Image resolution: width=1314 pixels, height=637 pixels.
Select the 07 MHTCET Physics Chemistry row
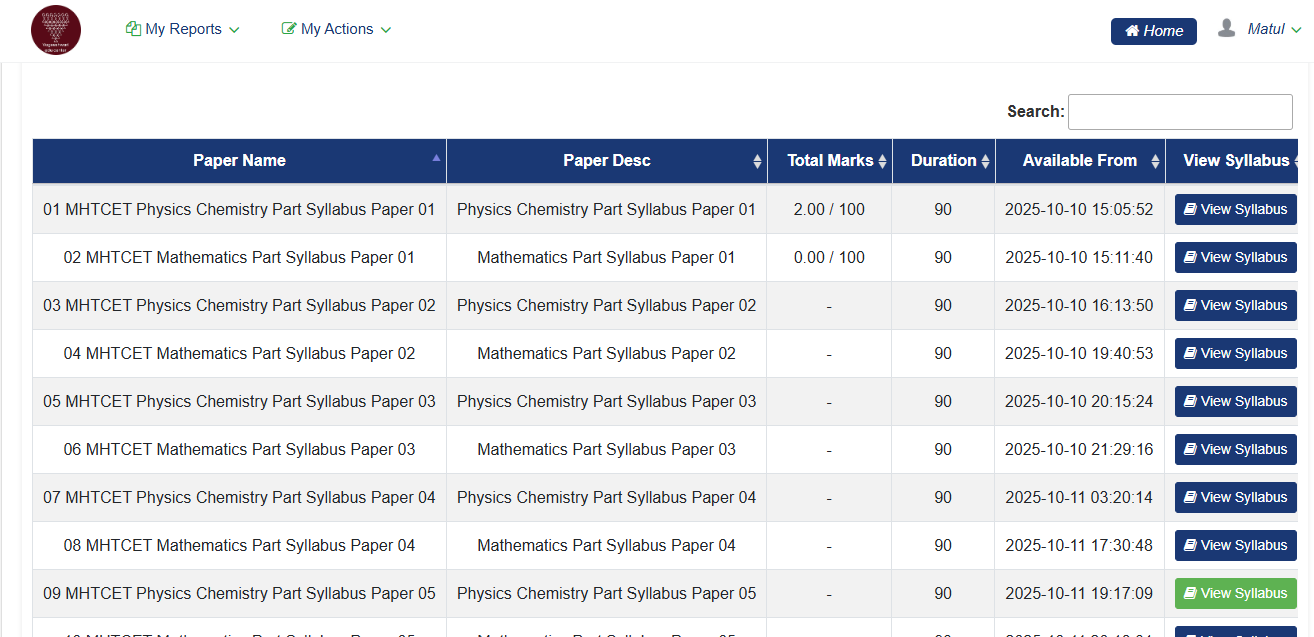(x=239, y=498)
